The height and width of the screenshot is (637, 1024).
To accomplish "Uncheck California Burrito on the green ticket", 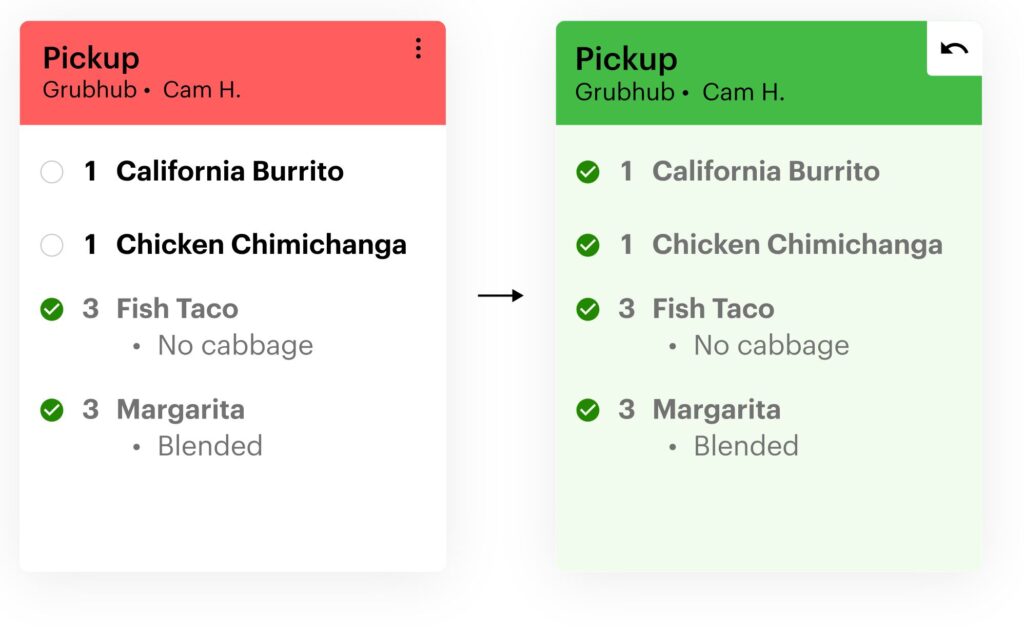I will [588, 172].
